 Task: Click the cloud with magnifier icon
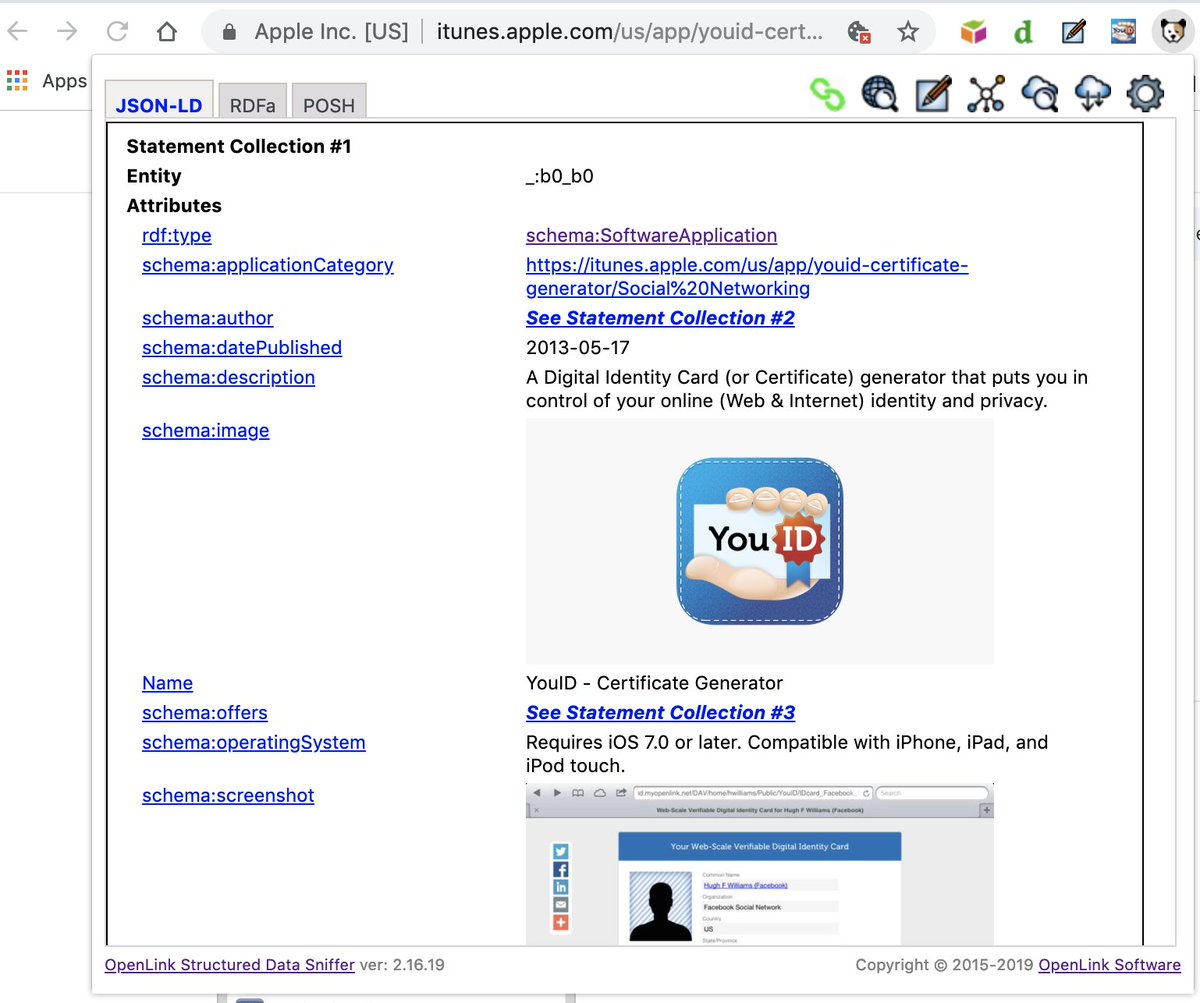[1039, 94]
